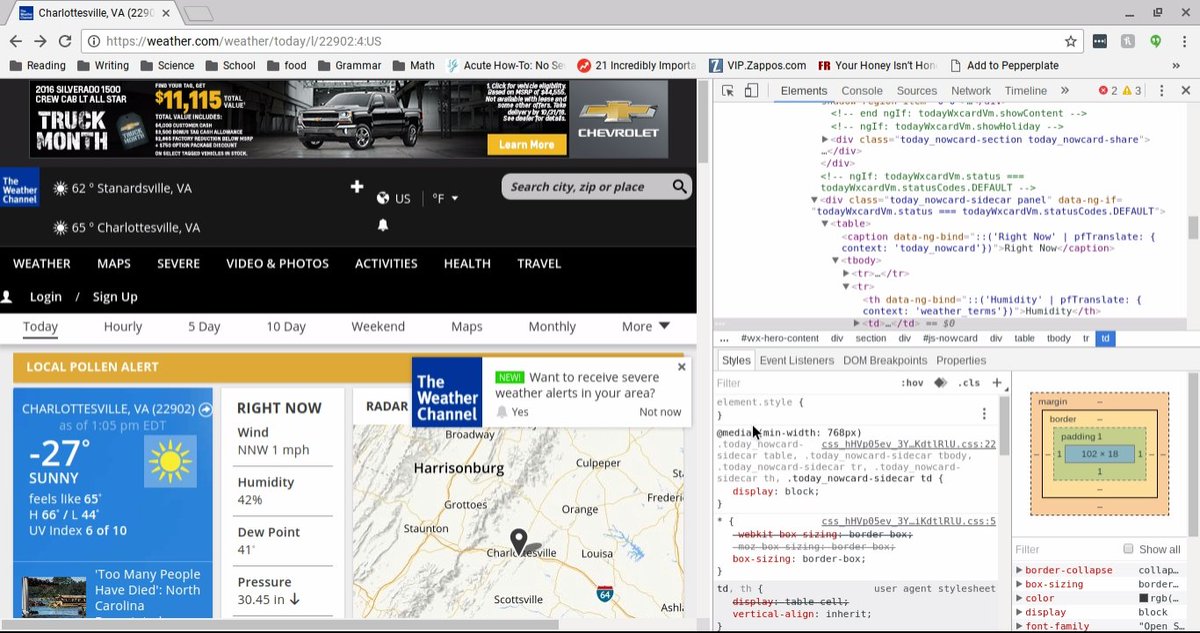
Task: Click the browser Back arrow
Action: [x=15, y=41]
